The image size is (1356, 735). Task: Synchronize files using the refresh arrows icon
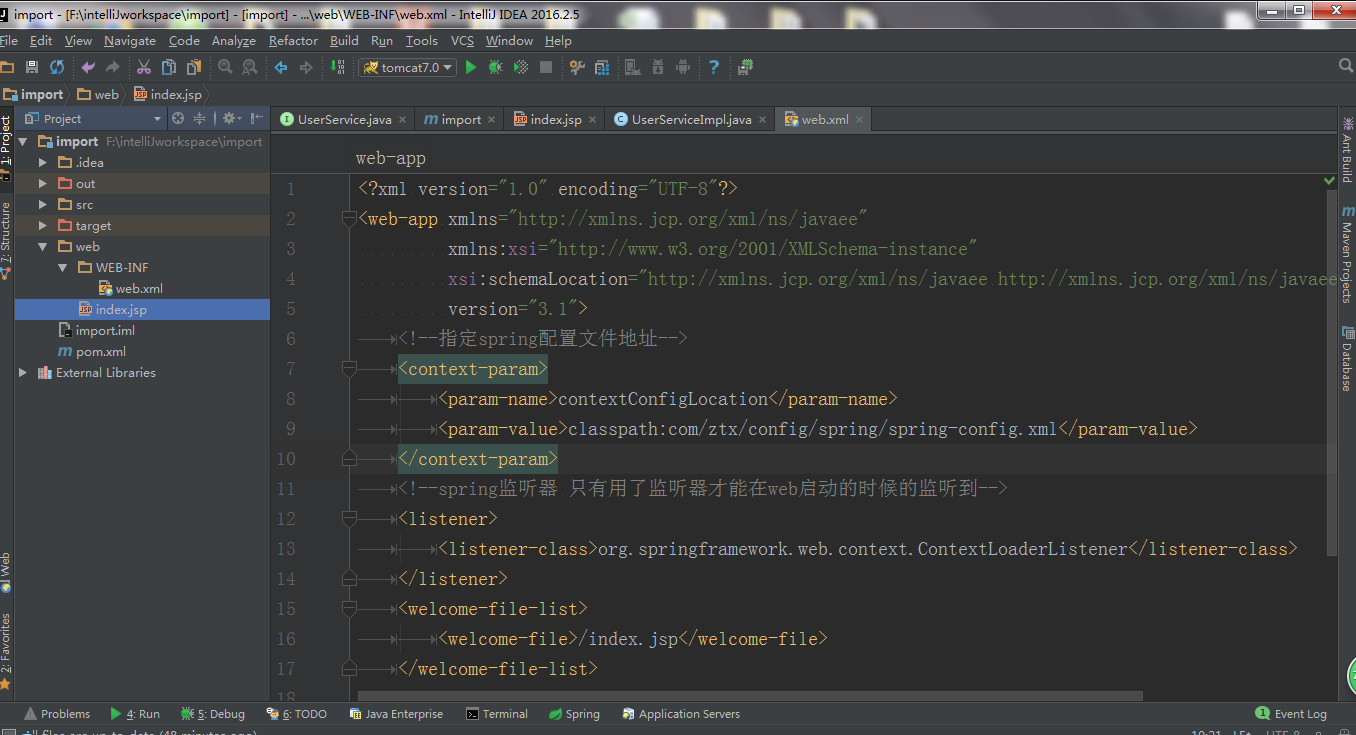coord(57,67)
